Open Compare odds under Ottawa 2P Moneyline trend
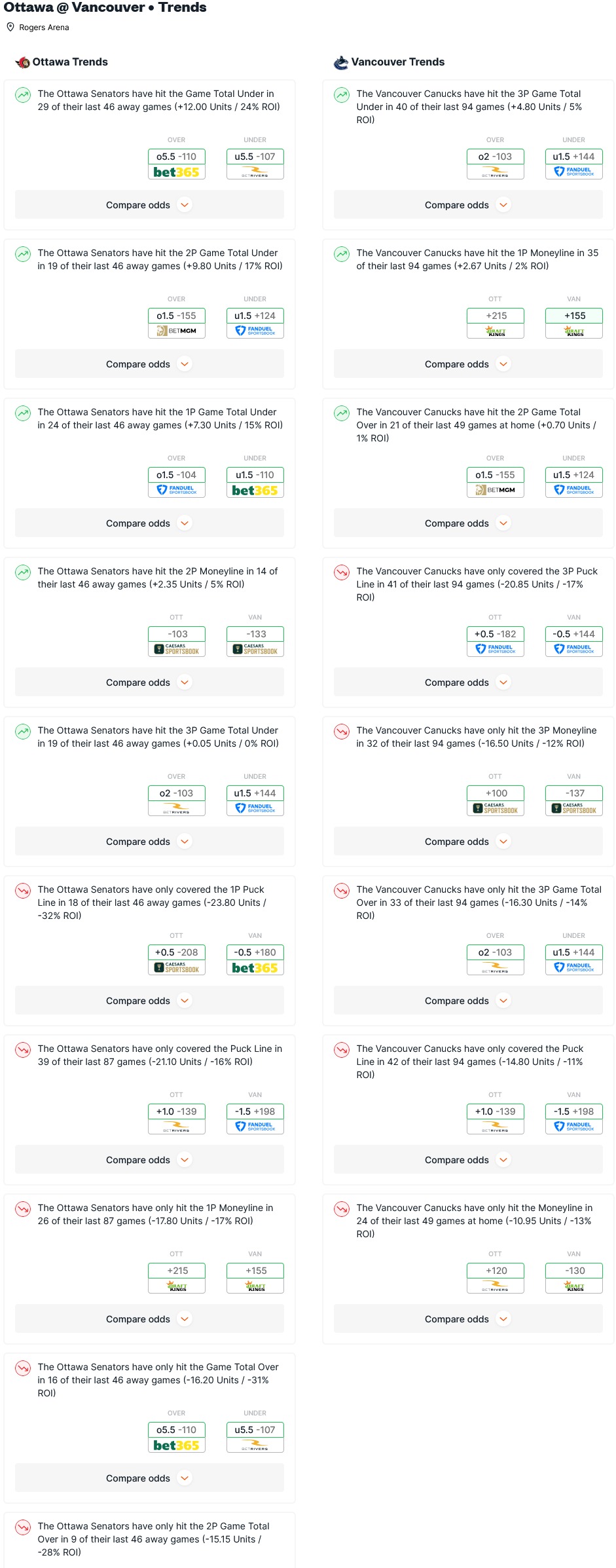 [x=149, y=682]
